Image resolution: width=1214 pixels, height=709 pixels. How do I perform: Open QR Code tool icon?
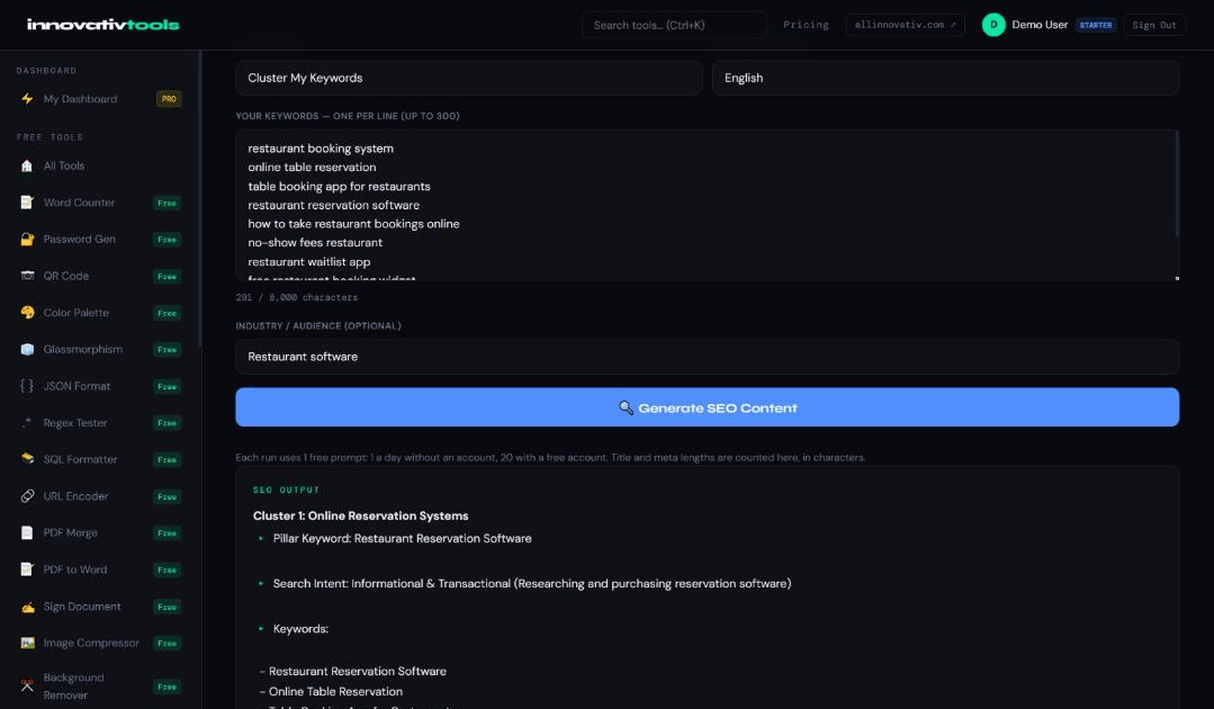pos(27,276)
